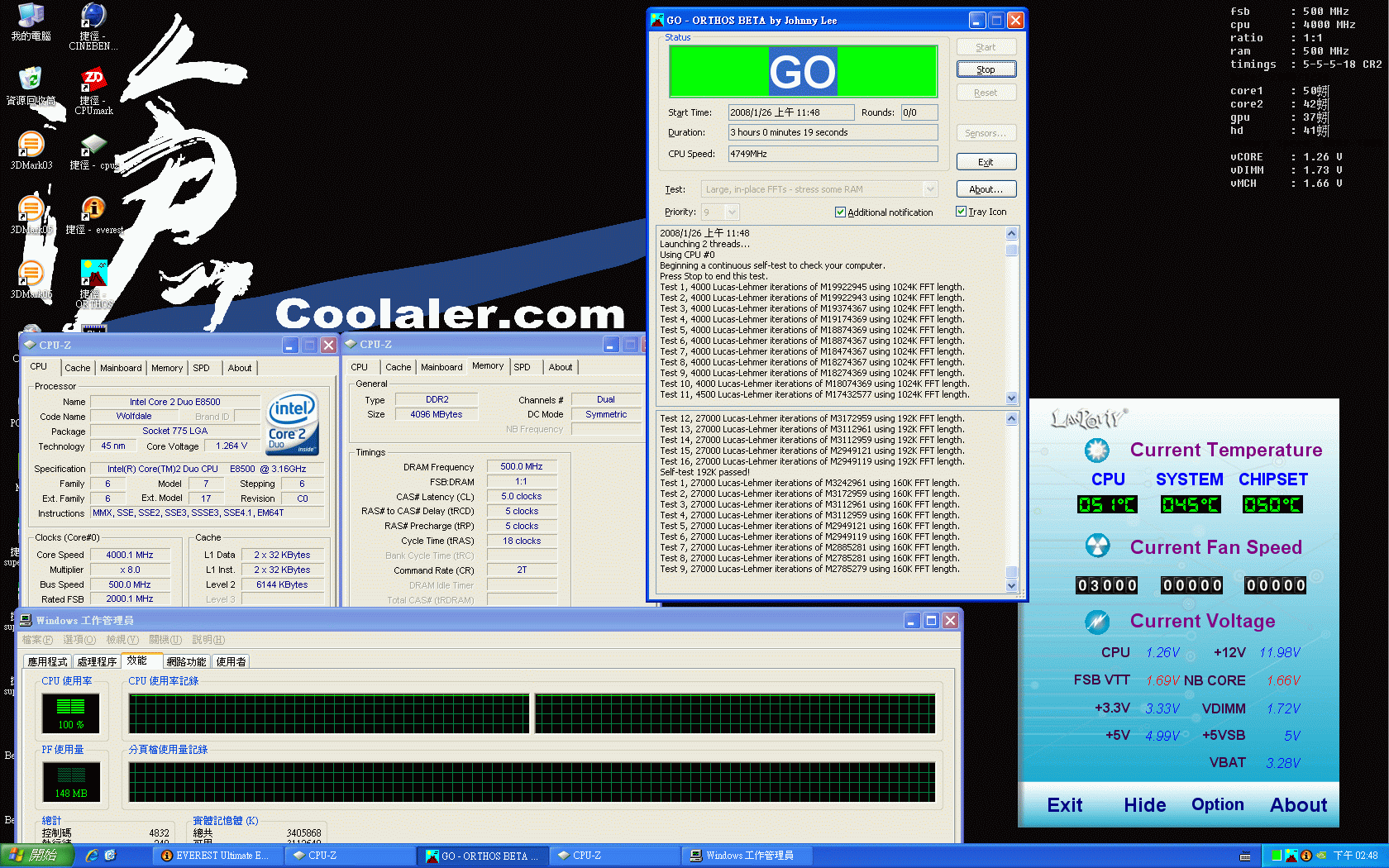Click the lower log scrollbar thumb in ORTHOS
The width and height of the screenshot is (1389, 868).
pos(1011,572)
